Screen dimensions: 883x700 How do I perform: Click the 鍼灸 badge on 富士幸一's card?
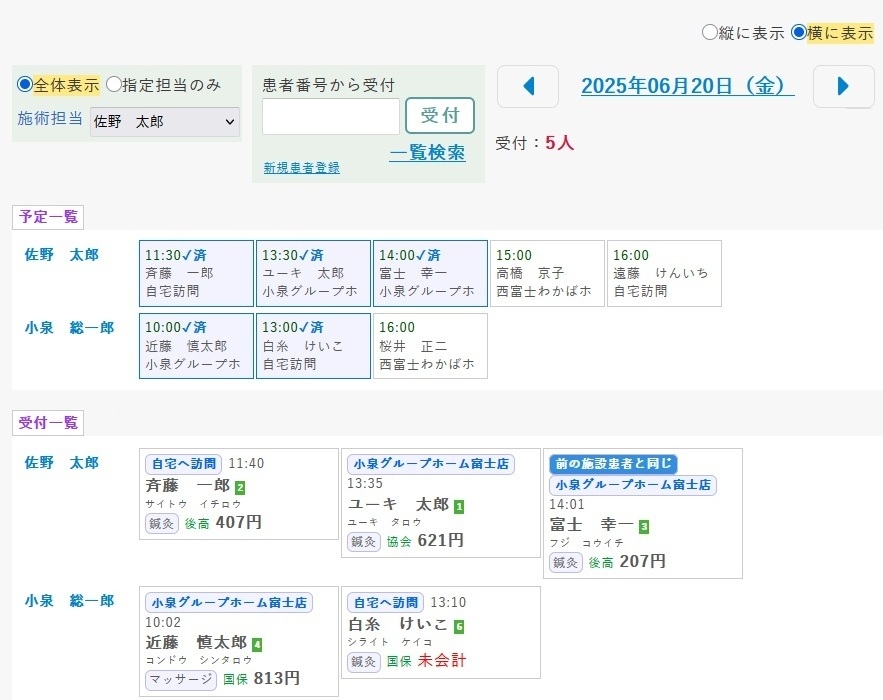coord(566,562)
